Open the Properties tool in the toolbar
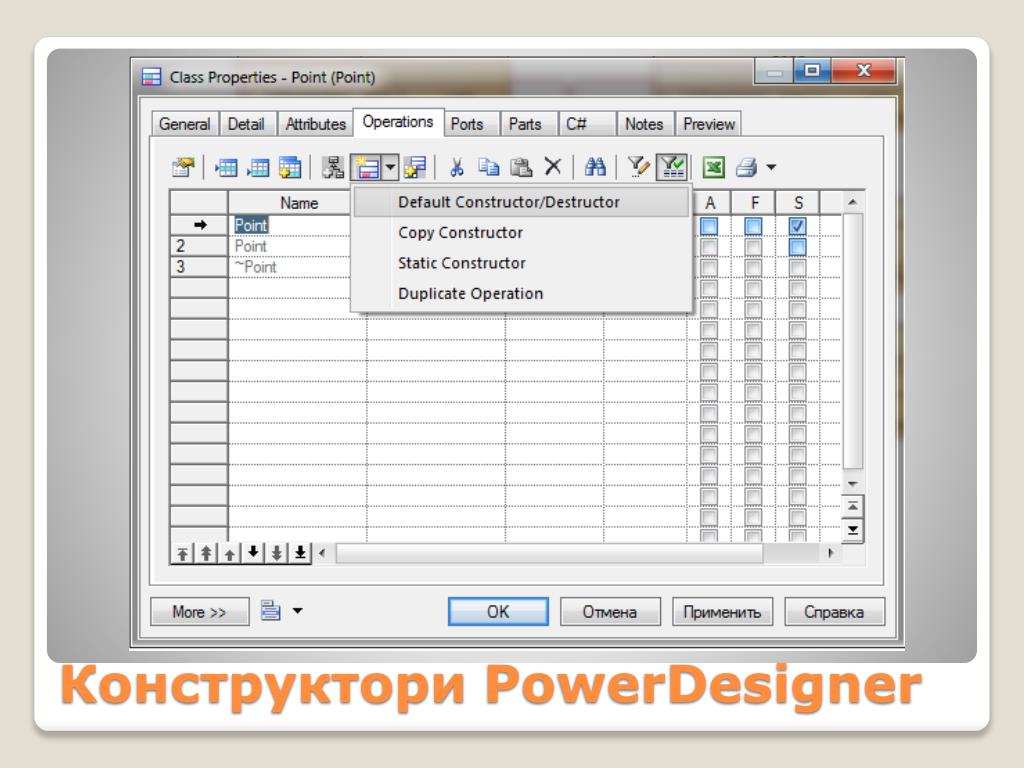Viewport: 1024px width, 768px height. (x=183, y=168)
